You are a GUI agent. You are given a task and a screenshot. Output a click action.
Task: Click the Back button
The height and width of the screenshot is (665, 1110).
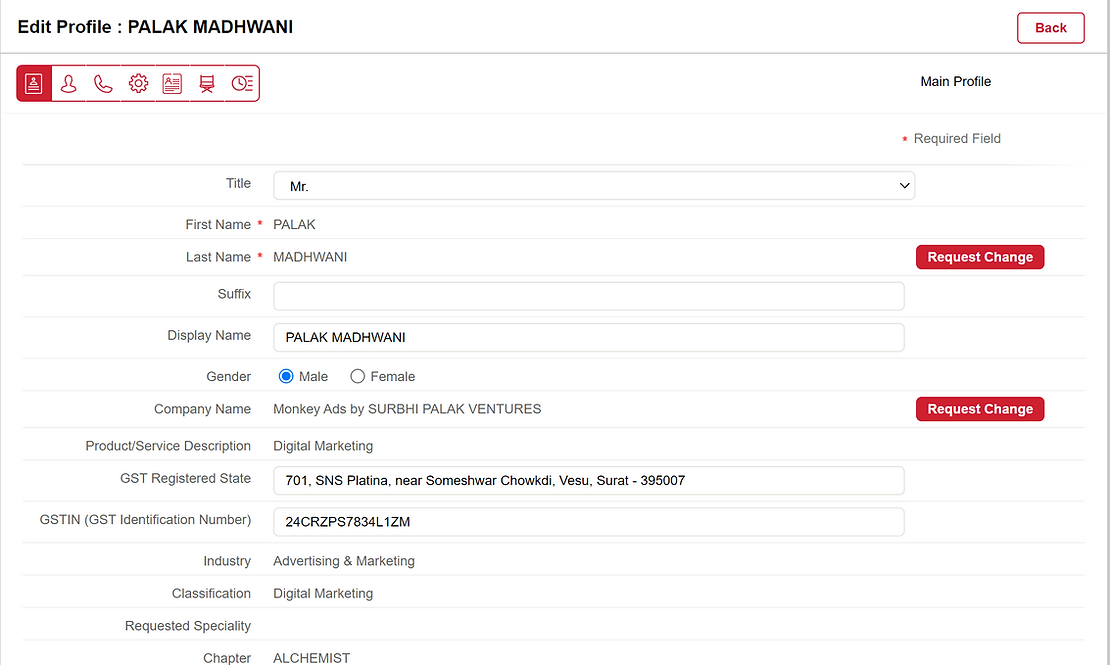tap(1050, 28)
